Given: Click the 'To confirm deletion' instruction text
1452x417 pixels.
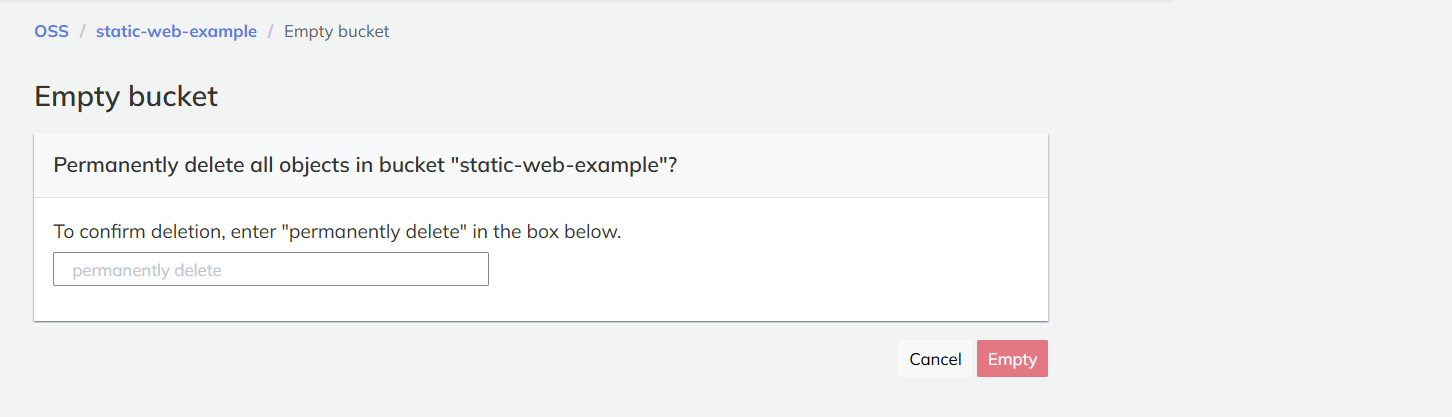Looking at the screenshot, I should coord(337,232).
